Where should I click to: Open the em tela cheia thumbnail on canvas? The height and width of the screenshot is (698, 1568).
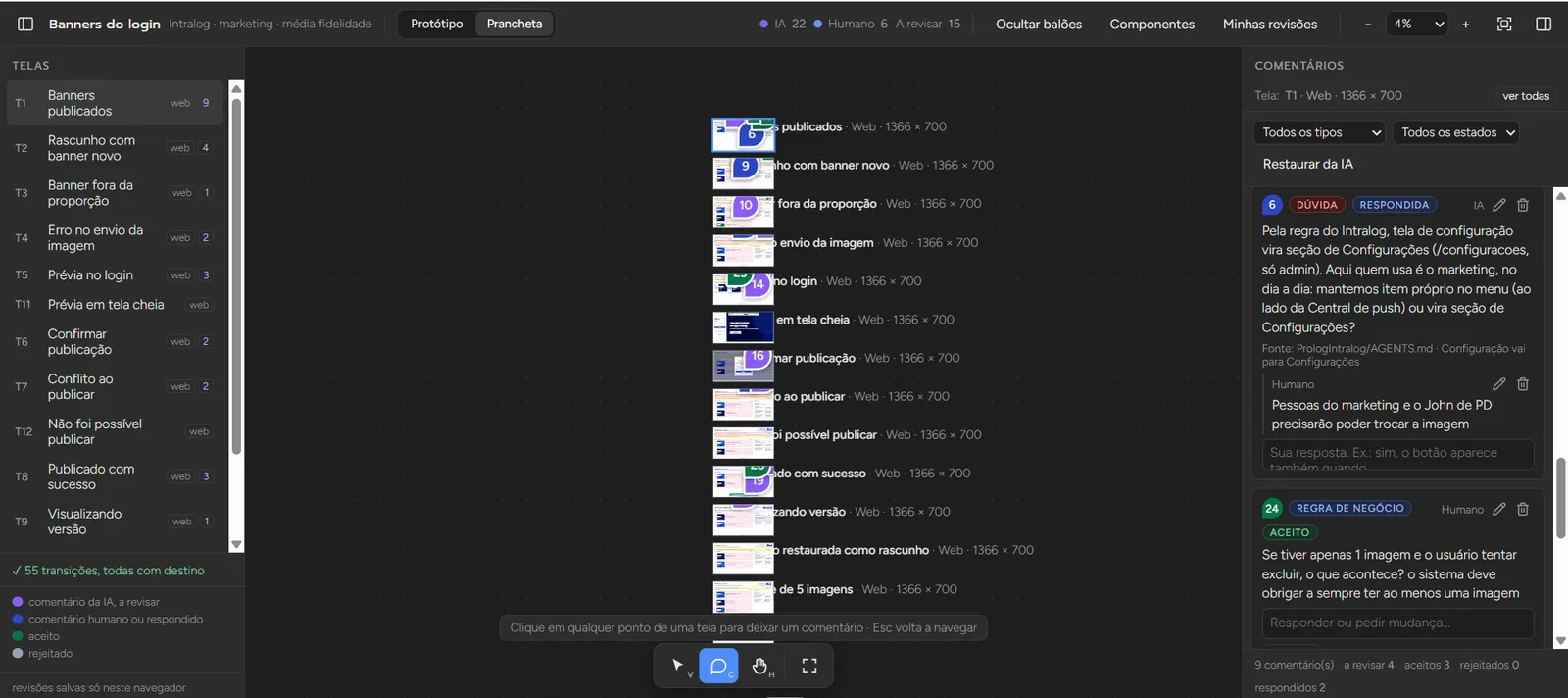[743, 326]
